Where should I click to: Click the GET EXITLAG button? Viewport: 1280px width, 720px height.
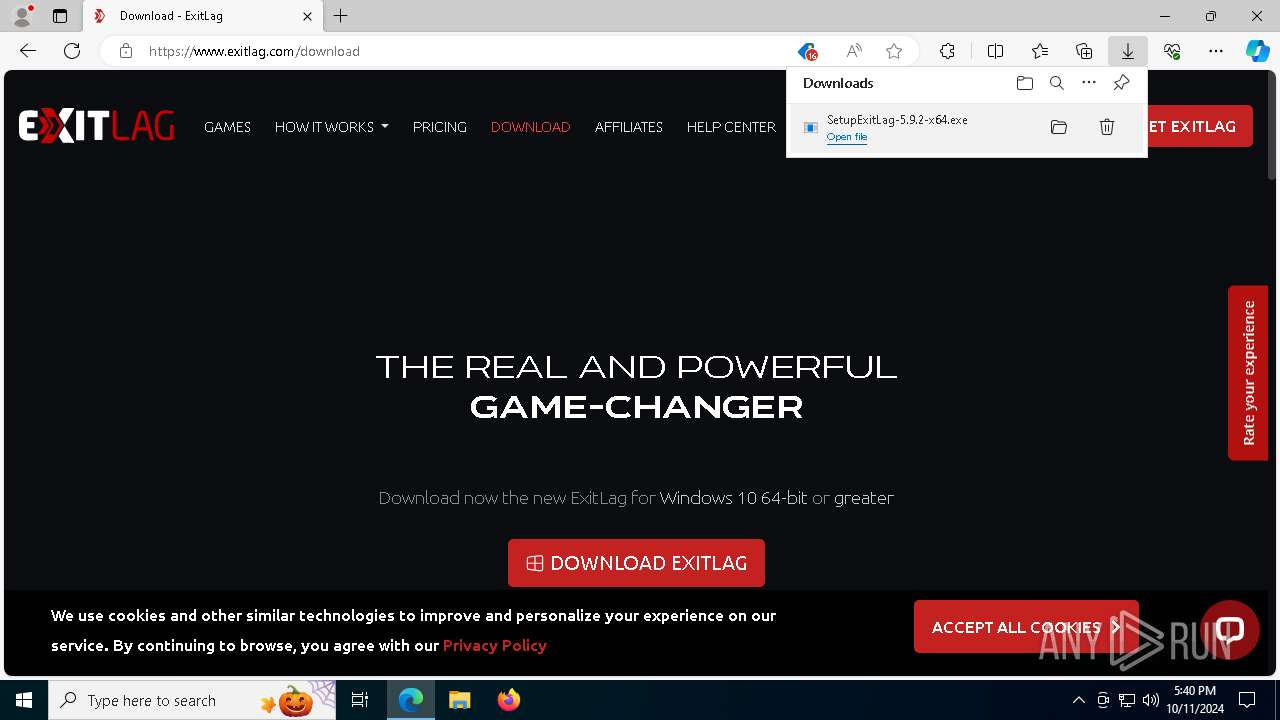(1198, 126)
